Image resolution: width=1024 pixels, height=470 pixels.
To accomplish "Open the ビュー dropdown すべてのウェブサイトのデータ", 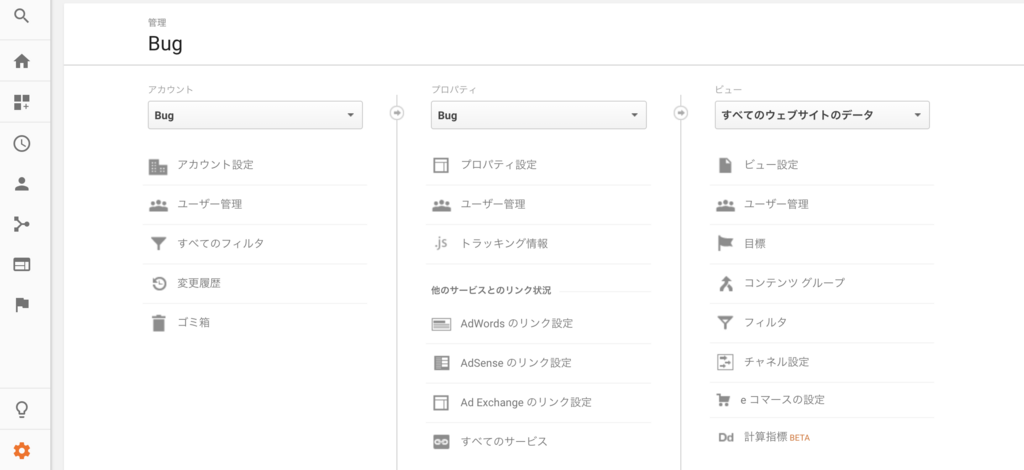I will [x=822, y=115].
